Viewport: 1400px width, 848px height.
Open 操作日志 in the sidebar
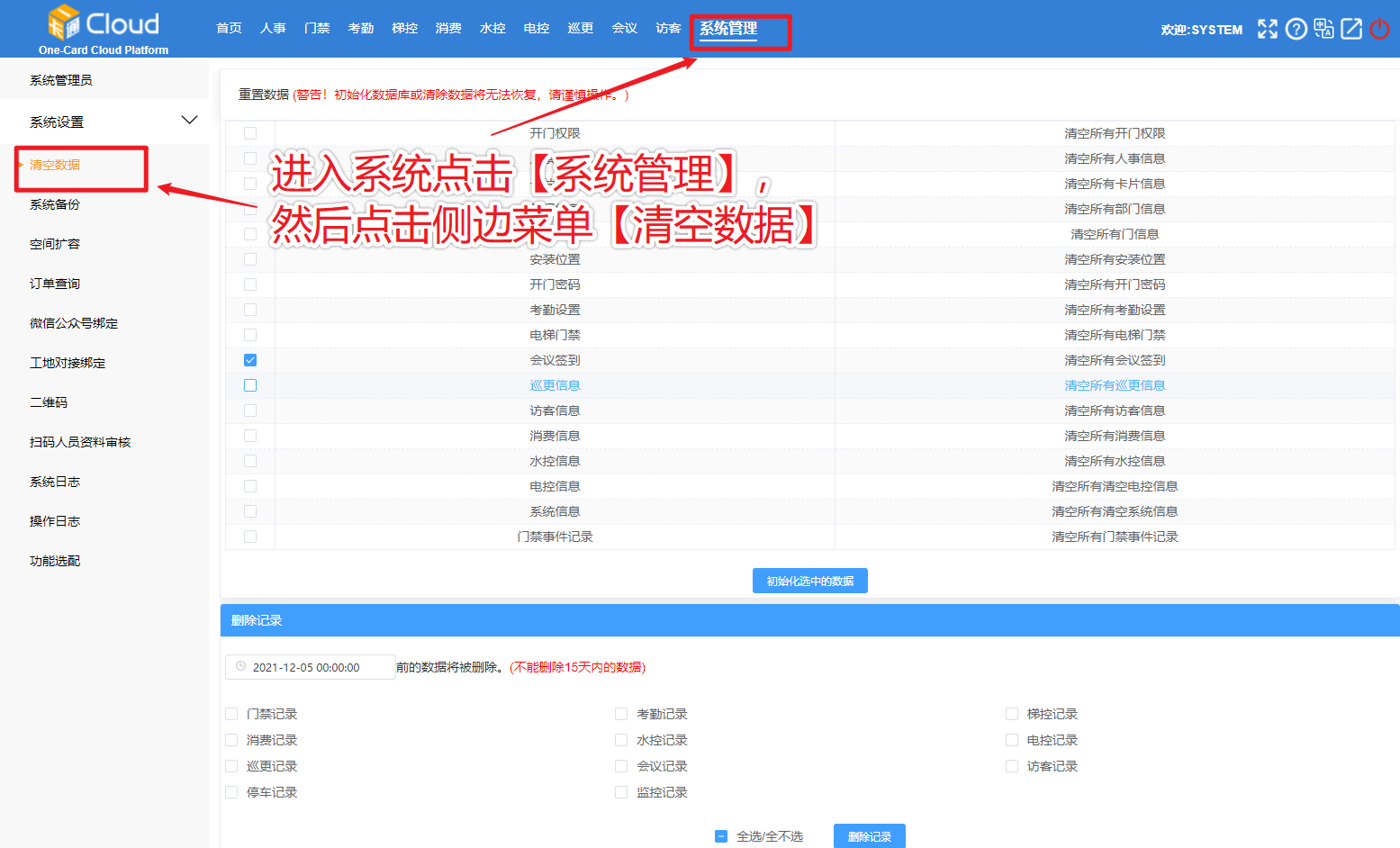click(55, 521)
